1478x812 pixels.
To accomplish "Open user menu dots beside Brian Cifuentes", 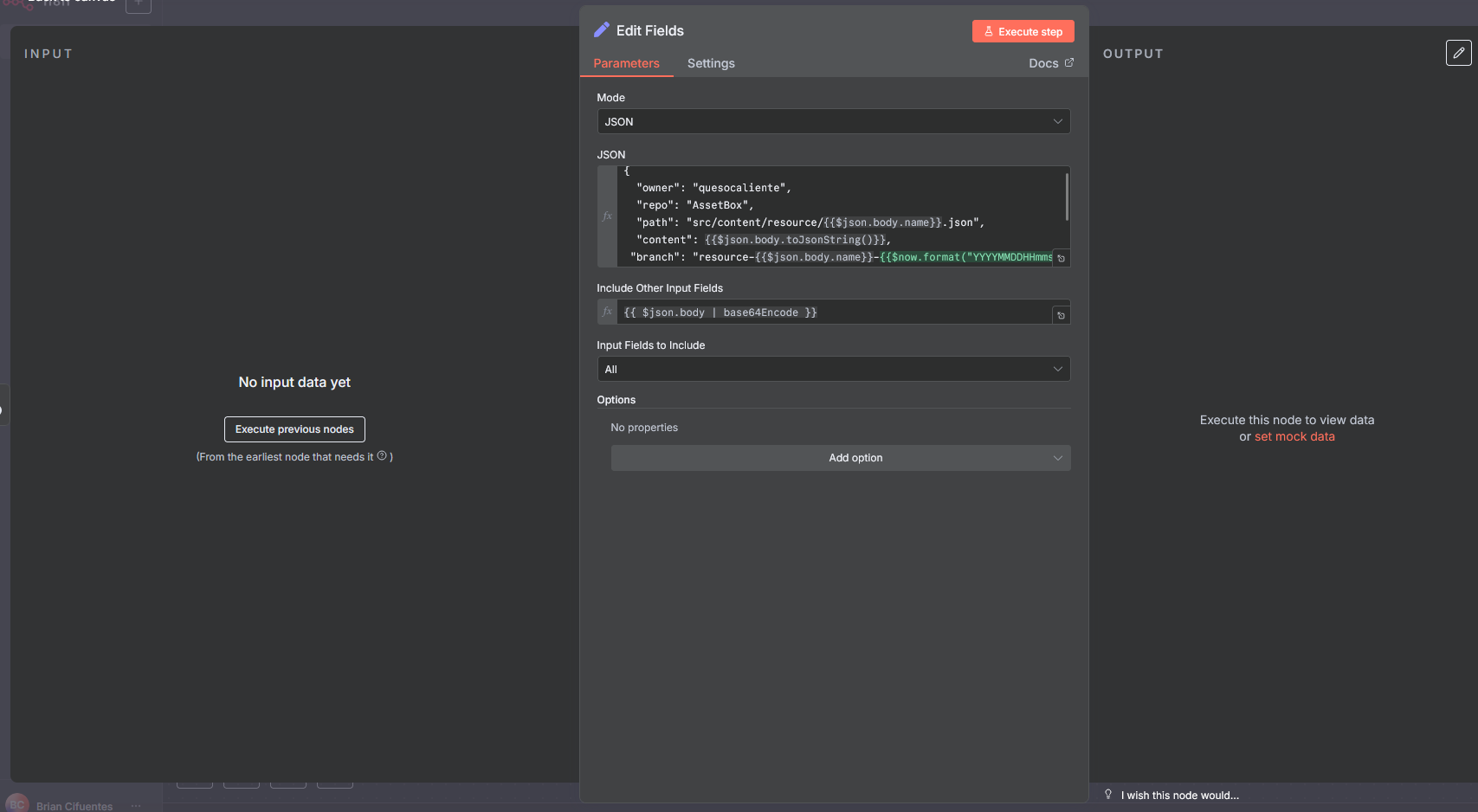I will coord(136,806).
